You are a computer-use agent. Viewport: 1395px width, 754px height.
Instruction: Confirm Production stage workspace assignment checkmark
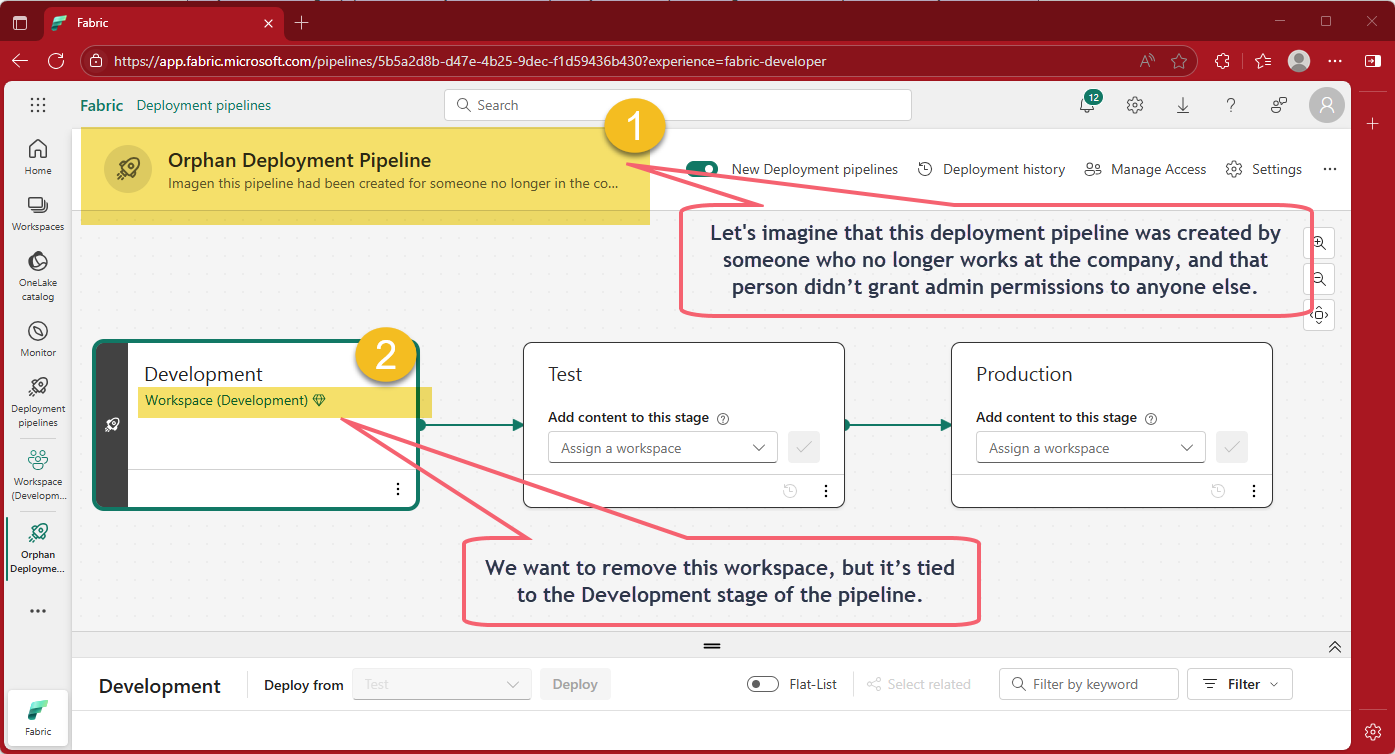[x=1232, y=448]
